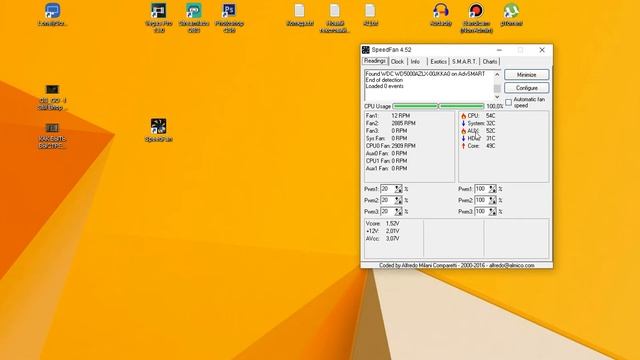Screen dimensions: 640x360
Task: Click the spinner arrows beside Pwm2 value 100
Action: click(x=493, y=200)
